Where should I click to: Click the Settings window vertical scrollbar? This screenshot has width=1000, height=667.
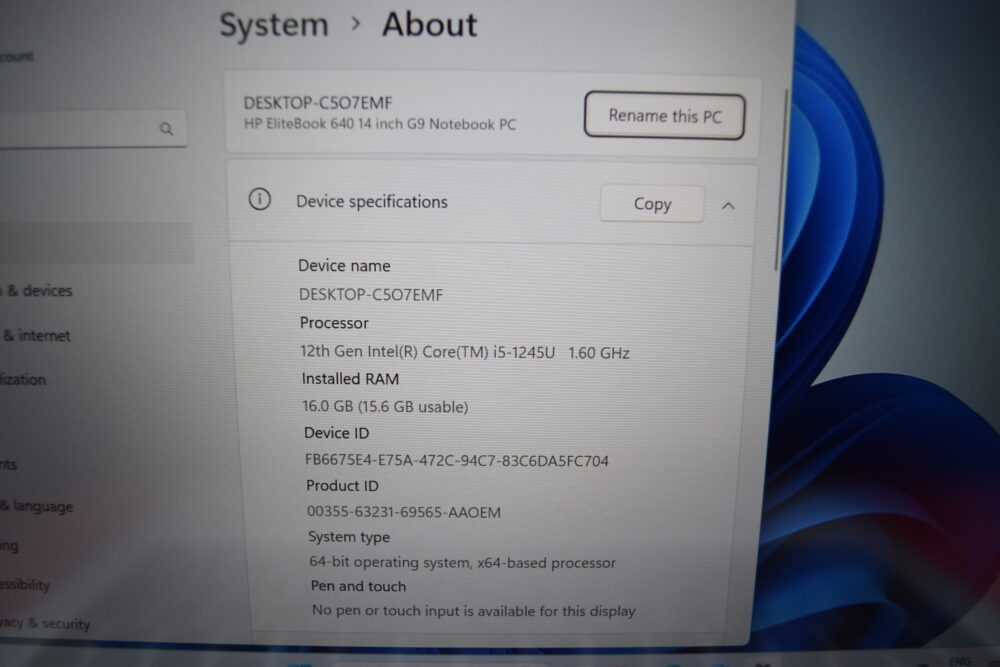pos(780,180)
